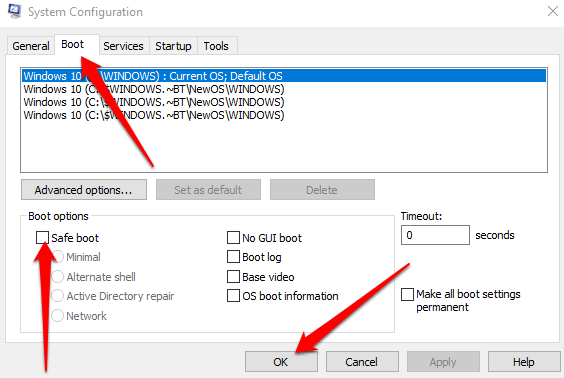Viewport: 564px width, 378px height.
Task: Enable the Boot log option
Action: (233, 257)
